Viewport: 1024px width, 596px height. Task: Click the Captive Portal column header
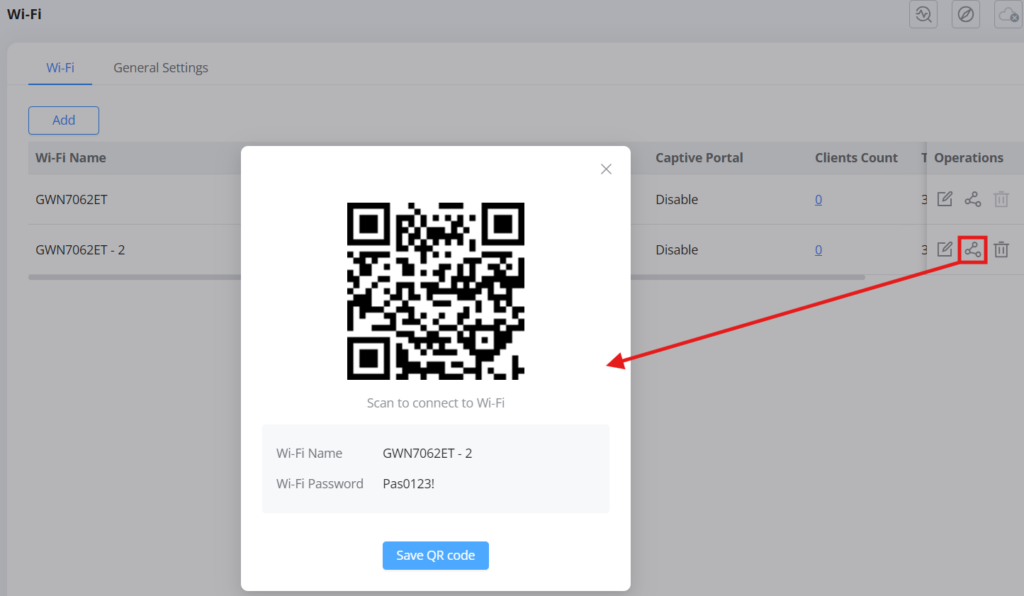pyautogui.click(x=699, y=158)
